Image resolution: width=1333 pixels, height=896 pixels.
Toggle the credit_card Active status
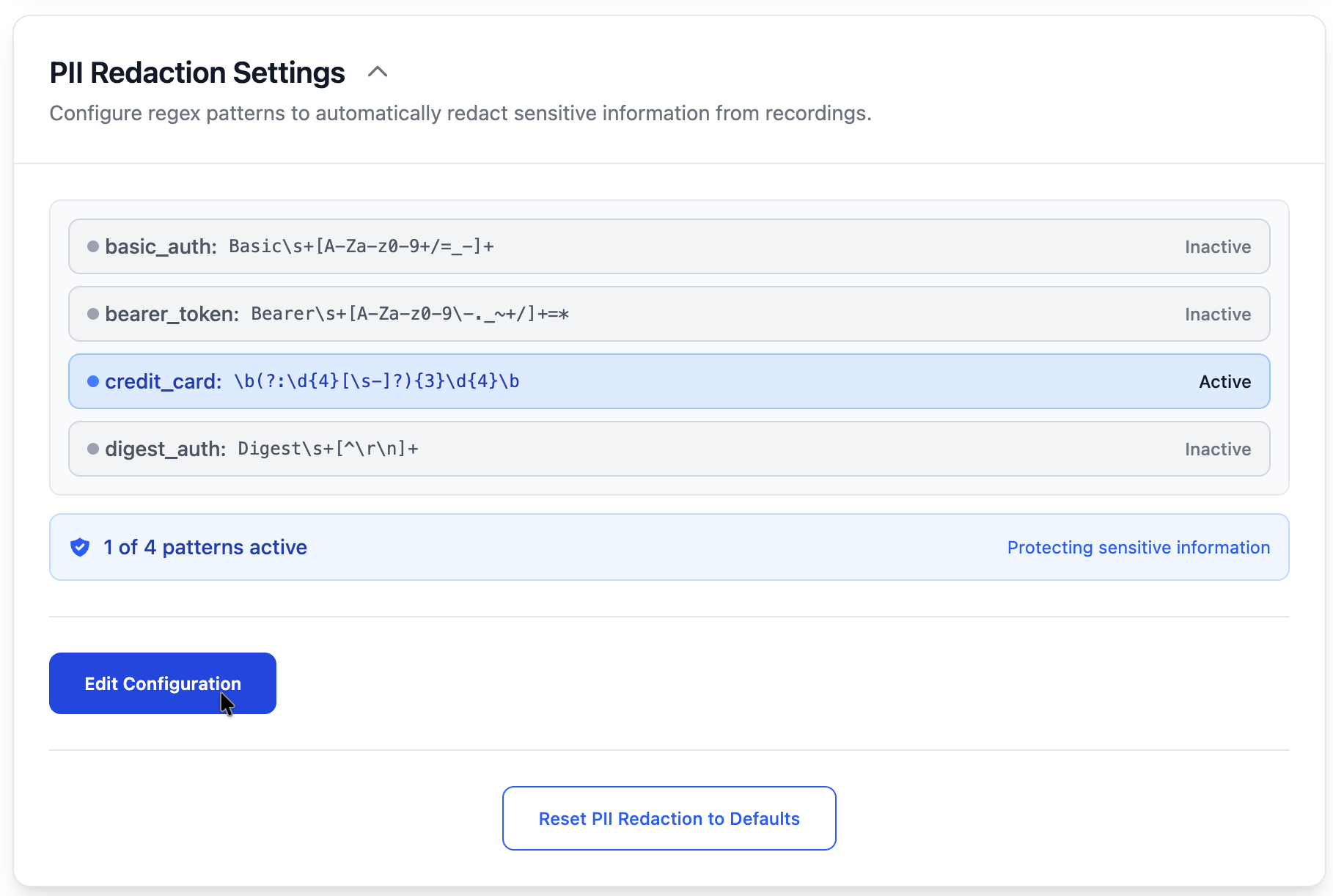pos(1224,382)
